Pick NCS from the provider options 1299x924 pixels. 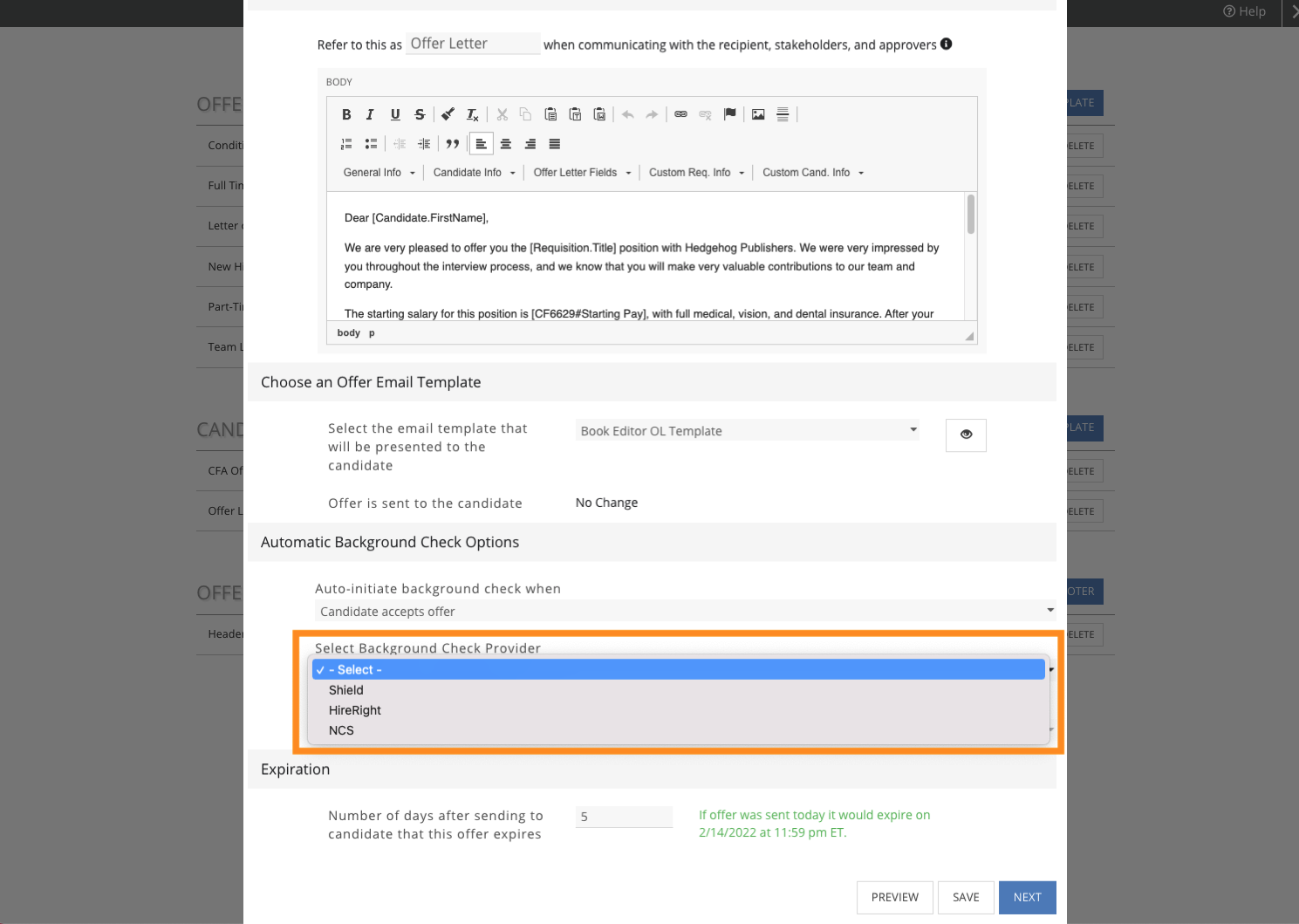point(341,730)
